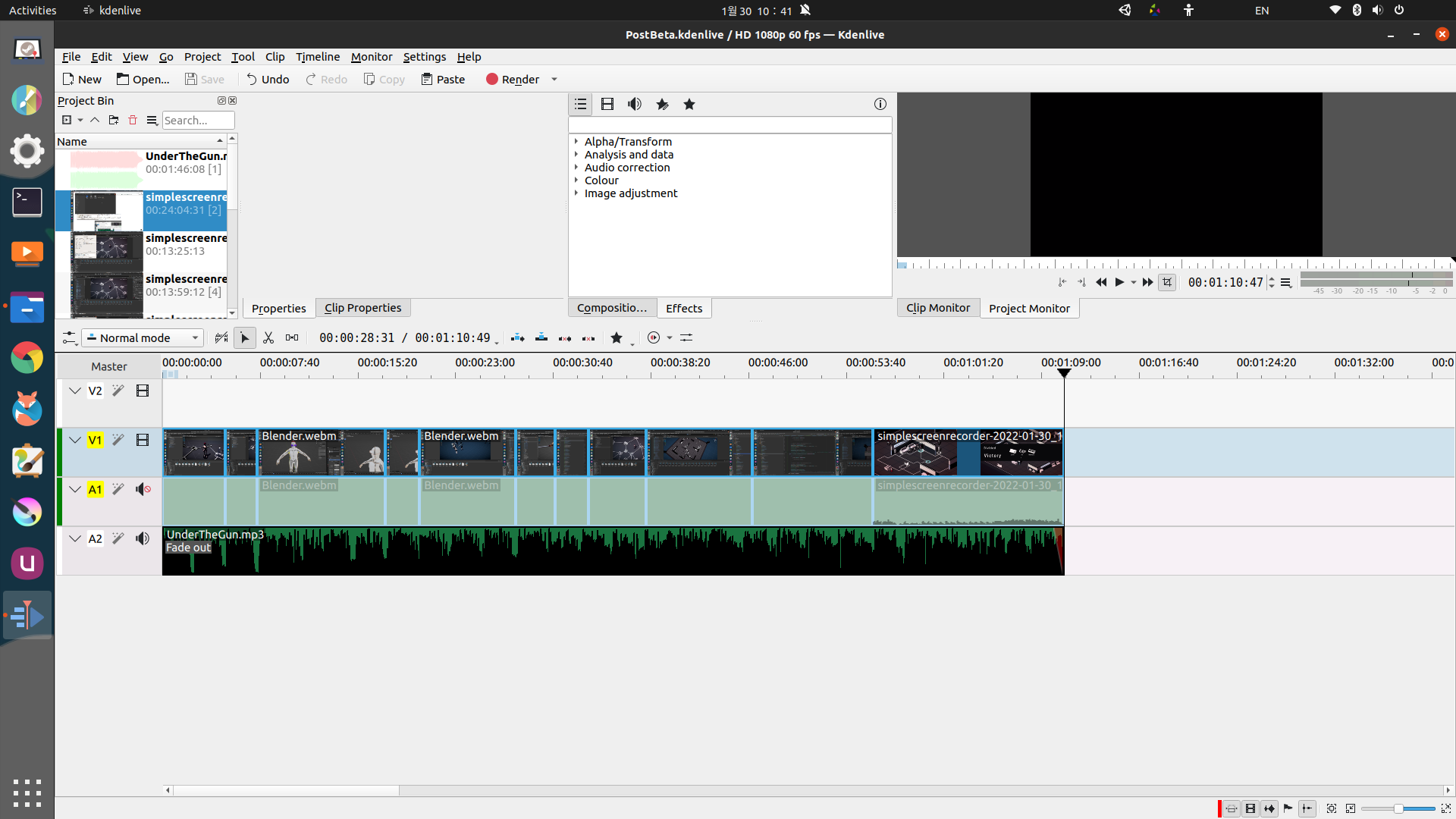The image size is (1456, 819).
Task: Click Undo in toolbar
Action: click(268, 80)
